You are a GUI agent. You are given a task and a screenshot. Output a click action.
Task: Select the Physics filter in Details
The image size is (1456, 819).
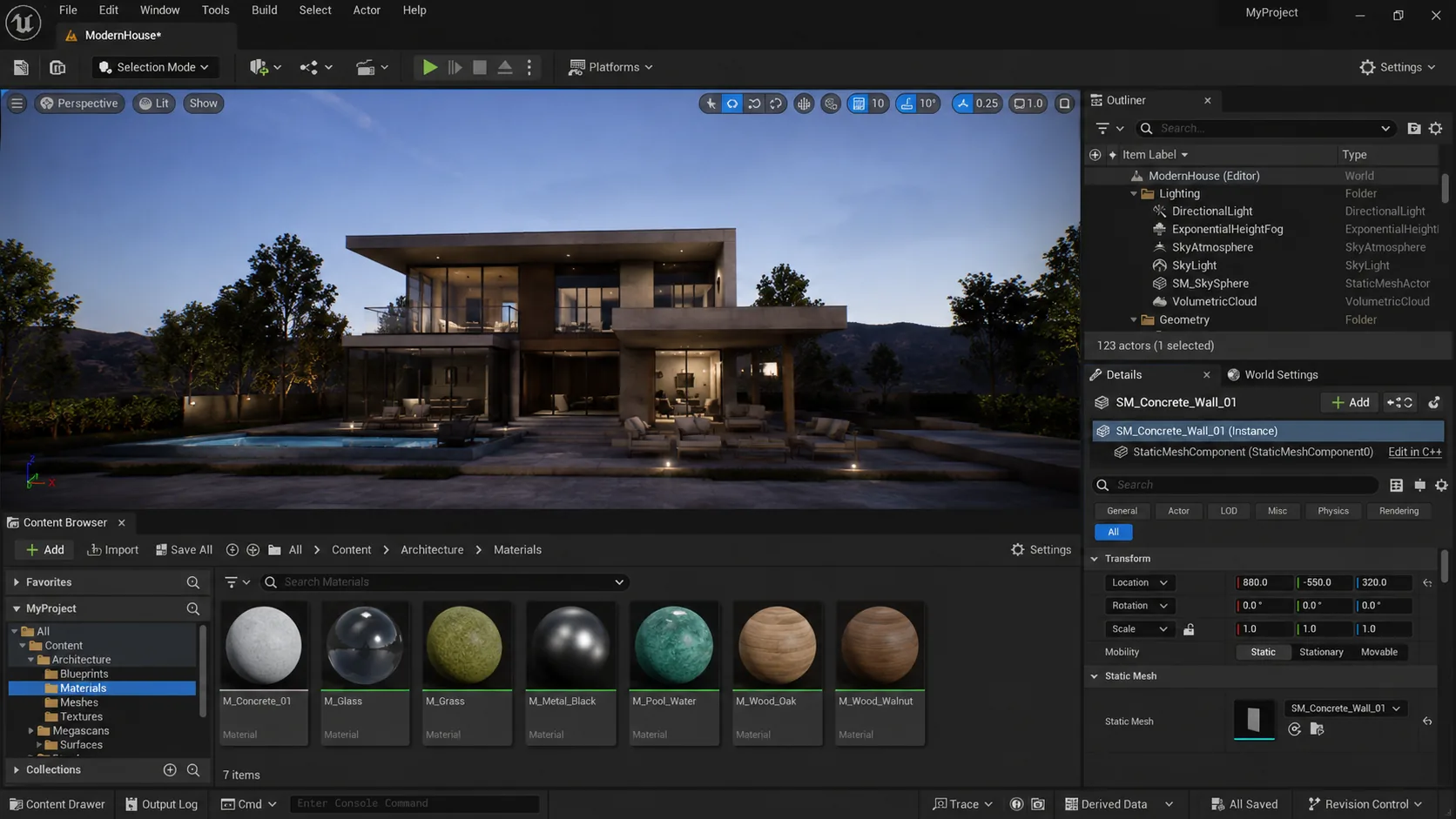tap(1333, 511)
